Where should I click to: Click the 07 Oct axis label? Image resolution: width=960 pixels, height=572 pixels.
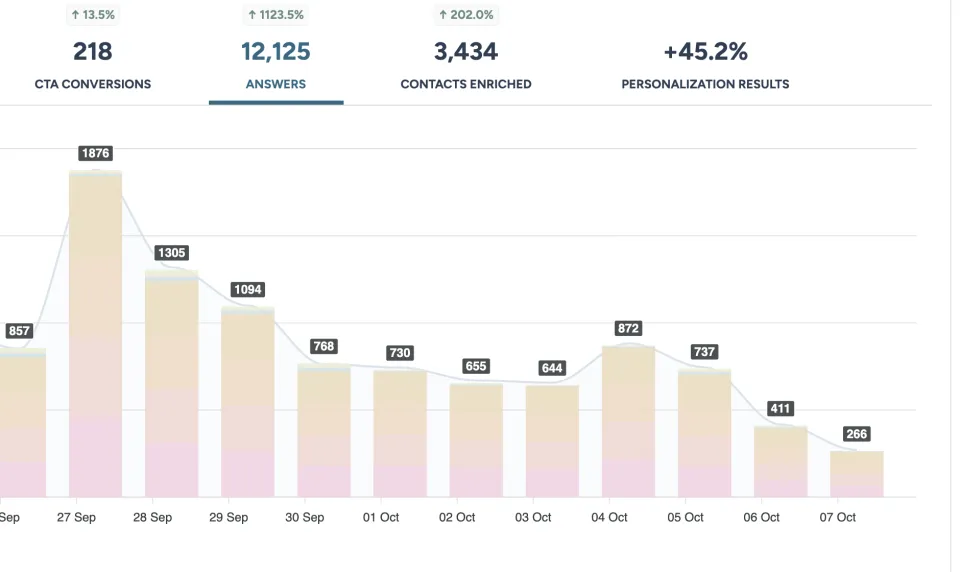click(x=838, y=517)
